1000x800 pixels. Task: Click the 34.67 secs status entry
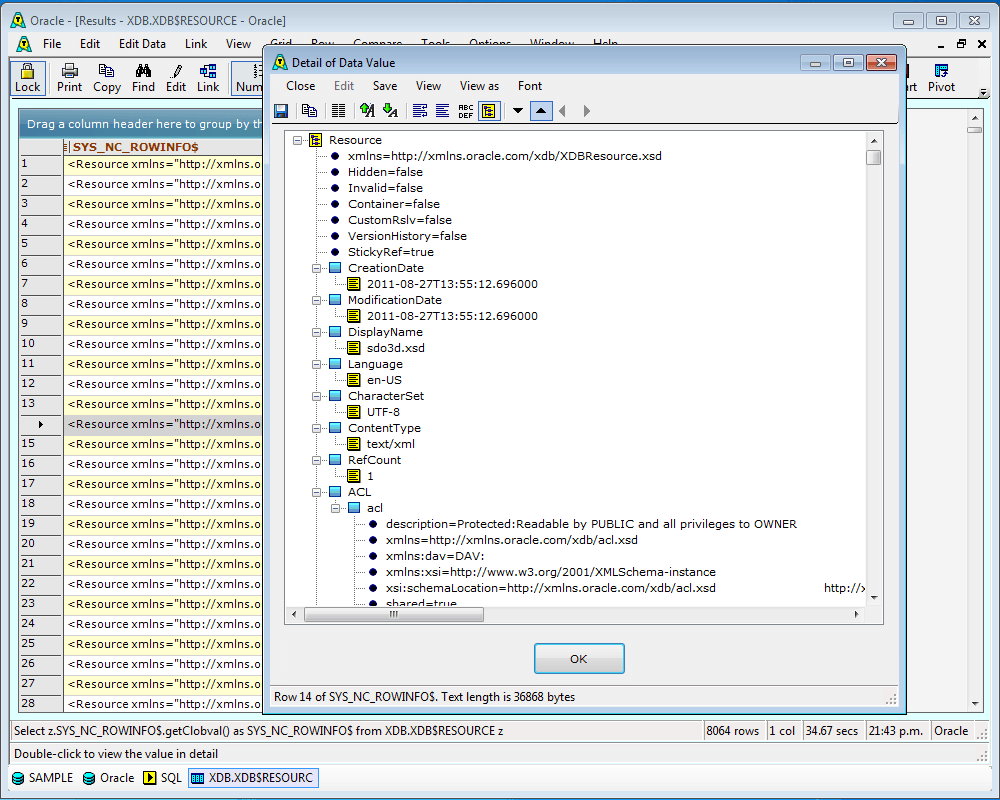832,731
